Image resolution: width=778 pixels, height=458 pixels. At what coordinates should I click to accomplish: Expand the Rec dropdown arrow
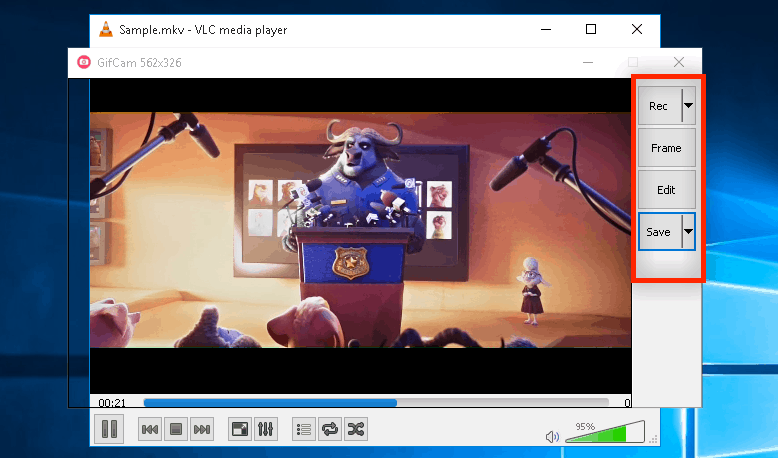click(x=688, y=106)
